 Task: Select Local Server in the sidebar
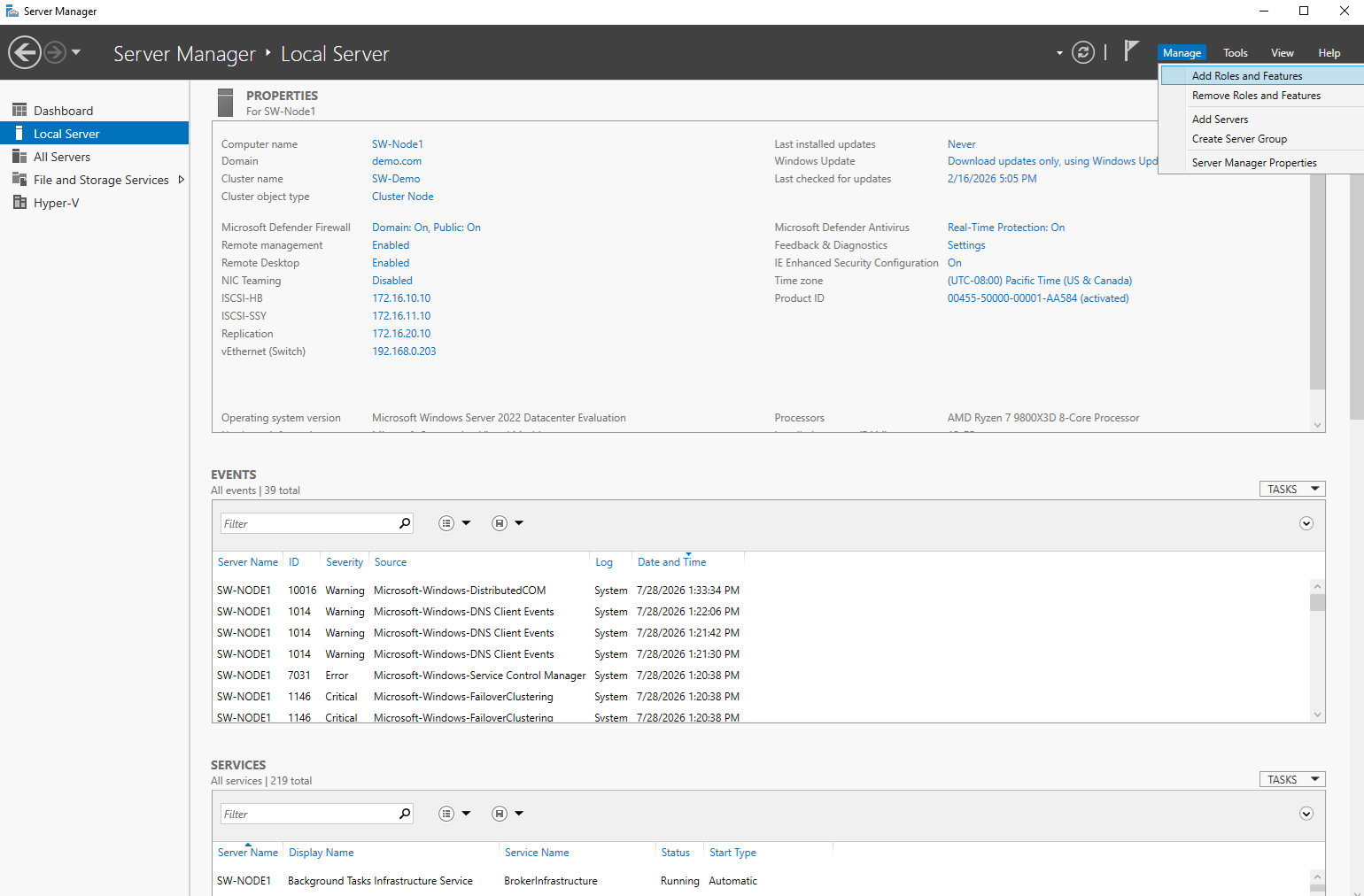pos(94,133)
